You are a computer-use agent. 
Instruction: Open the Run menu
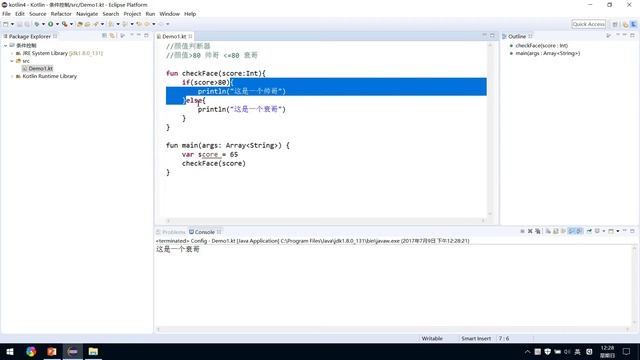[x=150, y=14]
